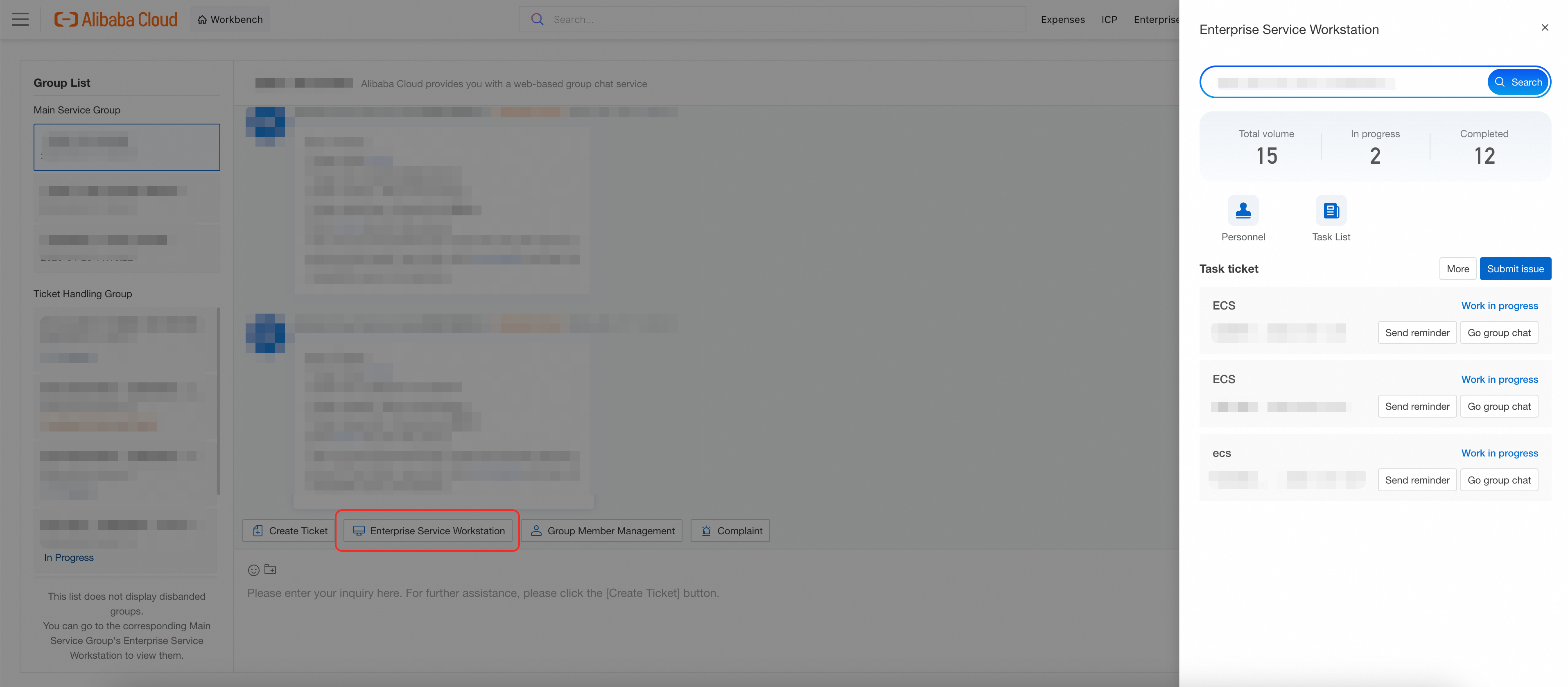Close the Enterprise Service Workstation panel
1568x687 pixels.
pyautogui.click(x=1544, y=27)
